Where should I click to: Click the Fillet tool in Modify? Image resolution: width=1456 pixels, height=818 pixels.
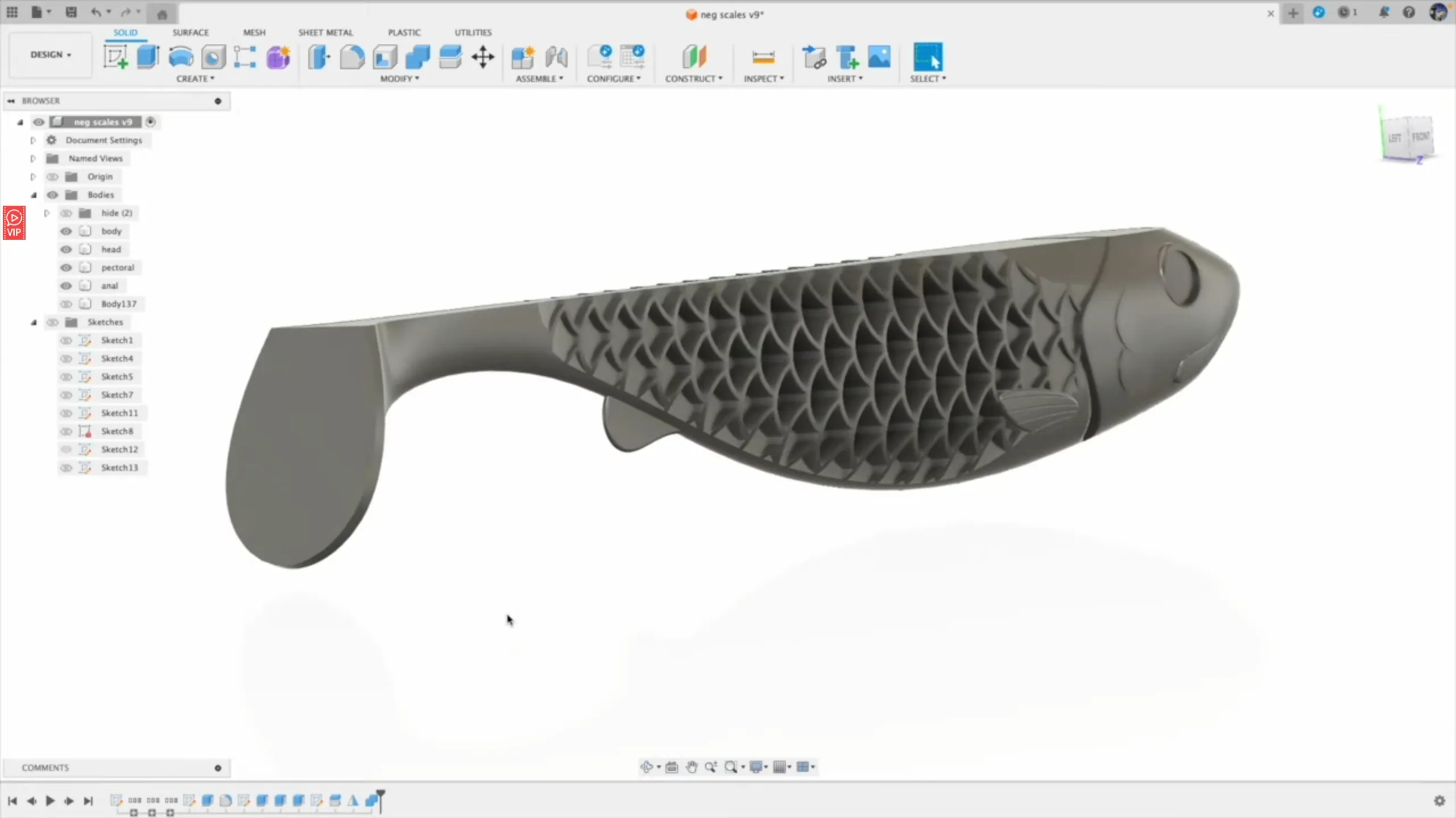(x=352, y=57)
